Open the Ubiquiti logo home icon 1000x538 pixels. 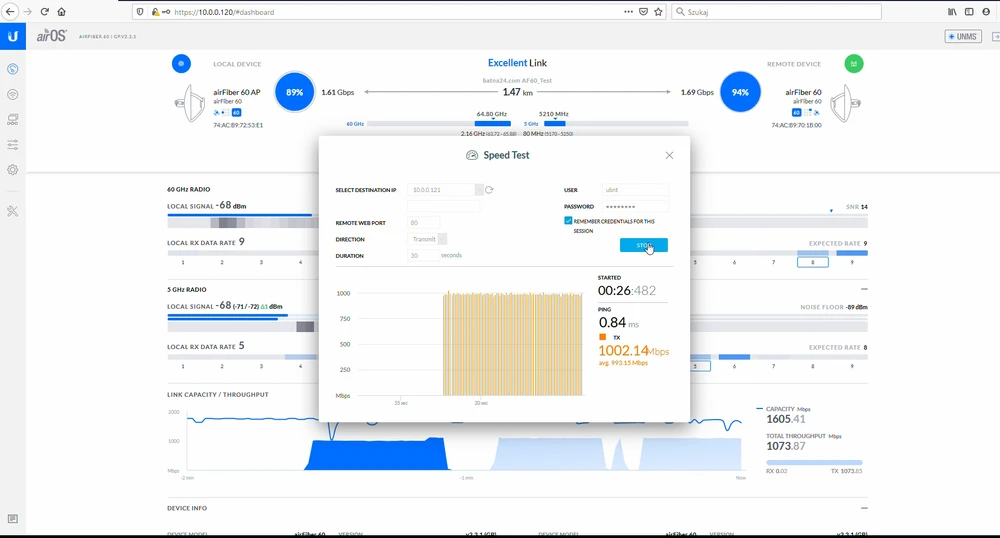point(13,36)
